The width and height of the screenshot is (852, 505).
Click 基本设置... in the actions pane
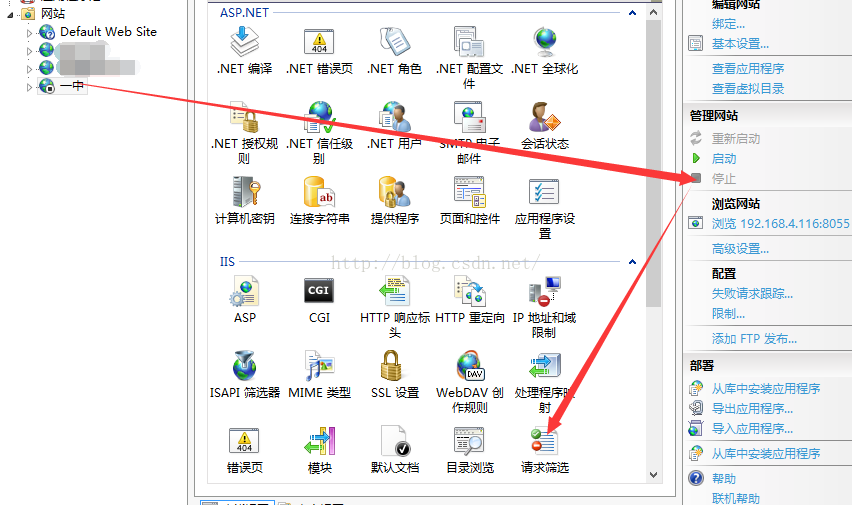point(740,44)
